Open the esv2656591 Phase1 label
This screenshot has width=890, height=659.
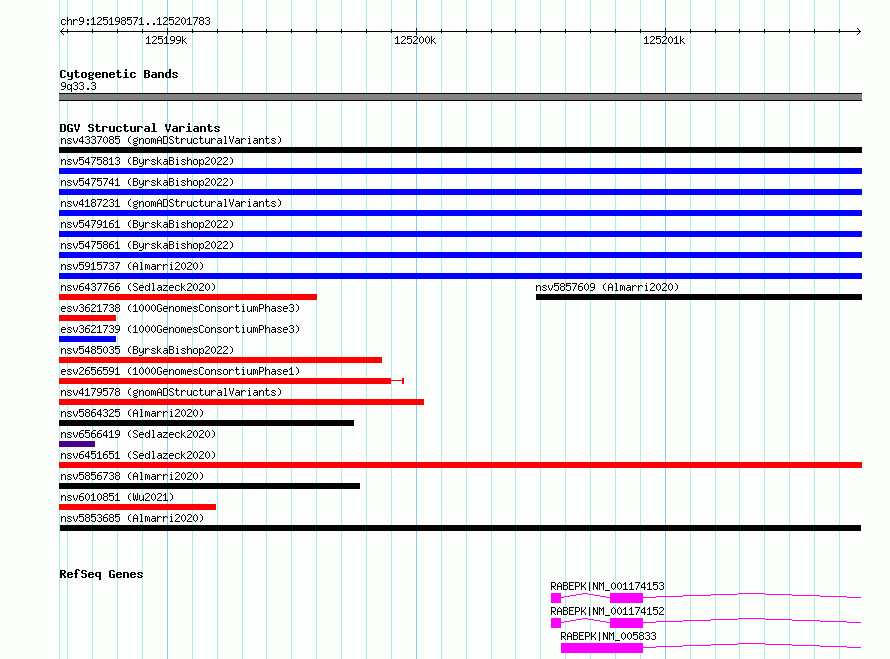(180, 371)
